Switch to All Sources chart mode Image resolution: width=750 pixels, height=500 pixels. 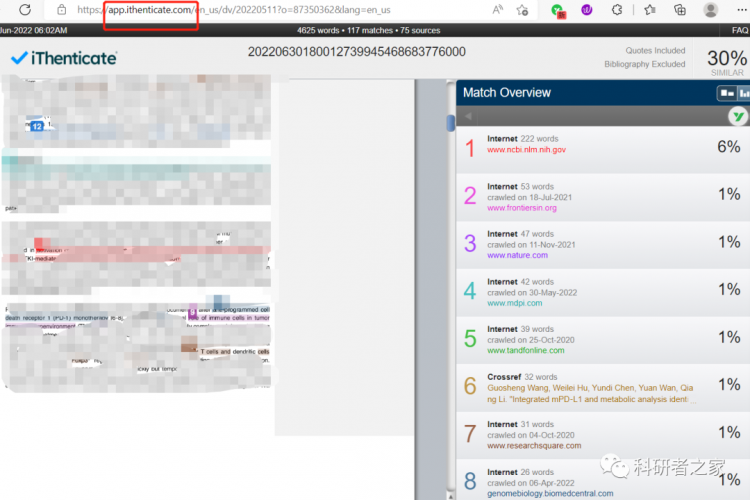[744, 93]
